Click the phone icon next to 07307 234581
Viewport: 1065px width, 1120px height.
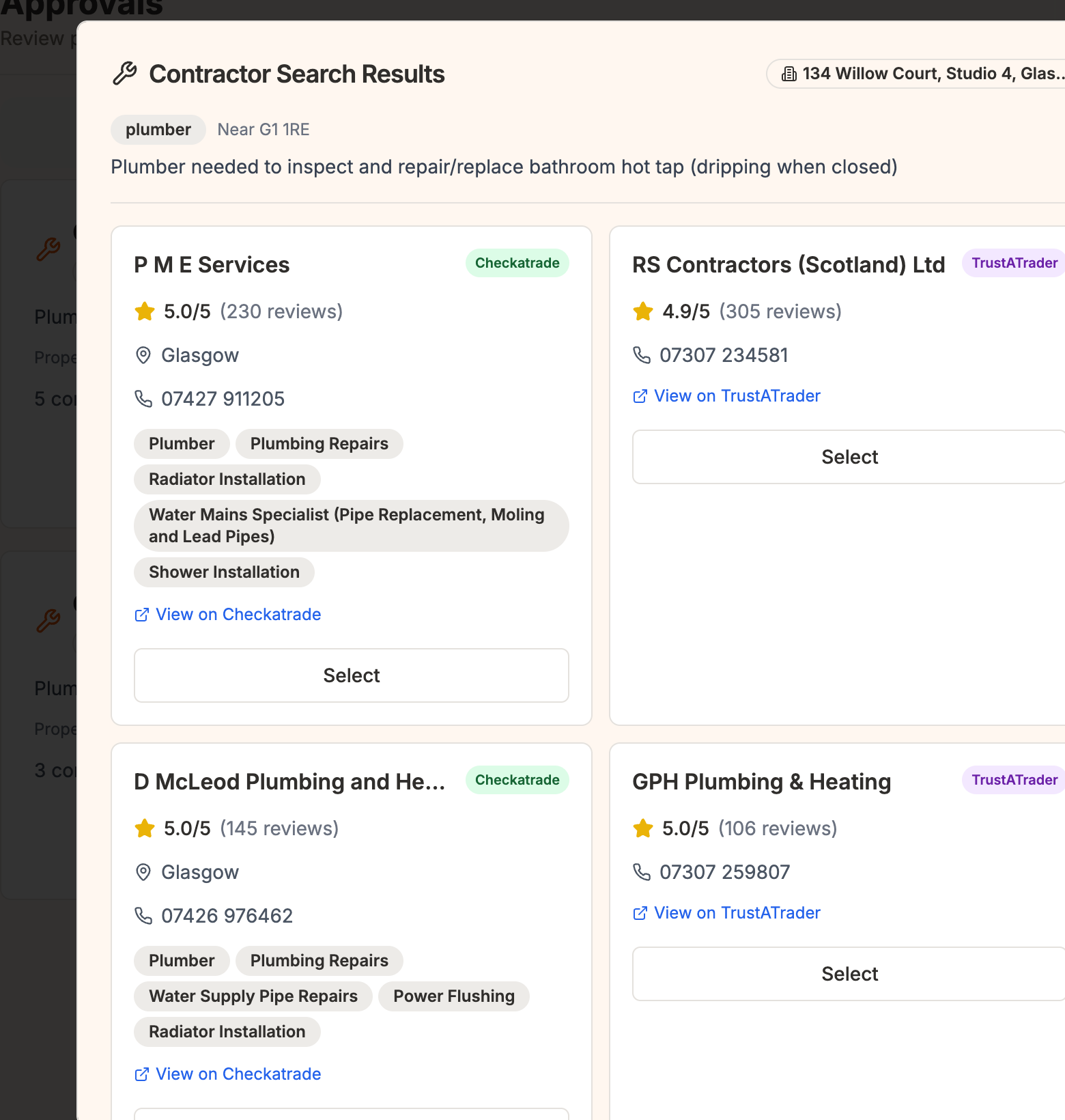642,355
